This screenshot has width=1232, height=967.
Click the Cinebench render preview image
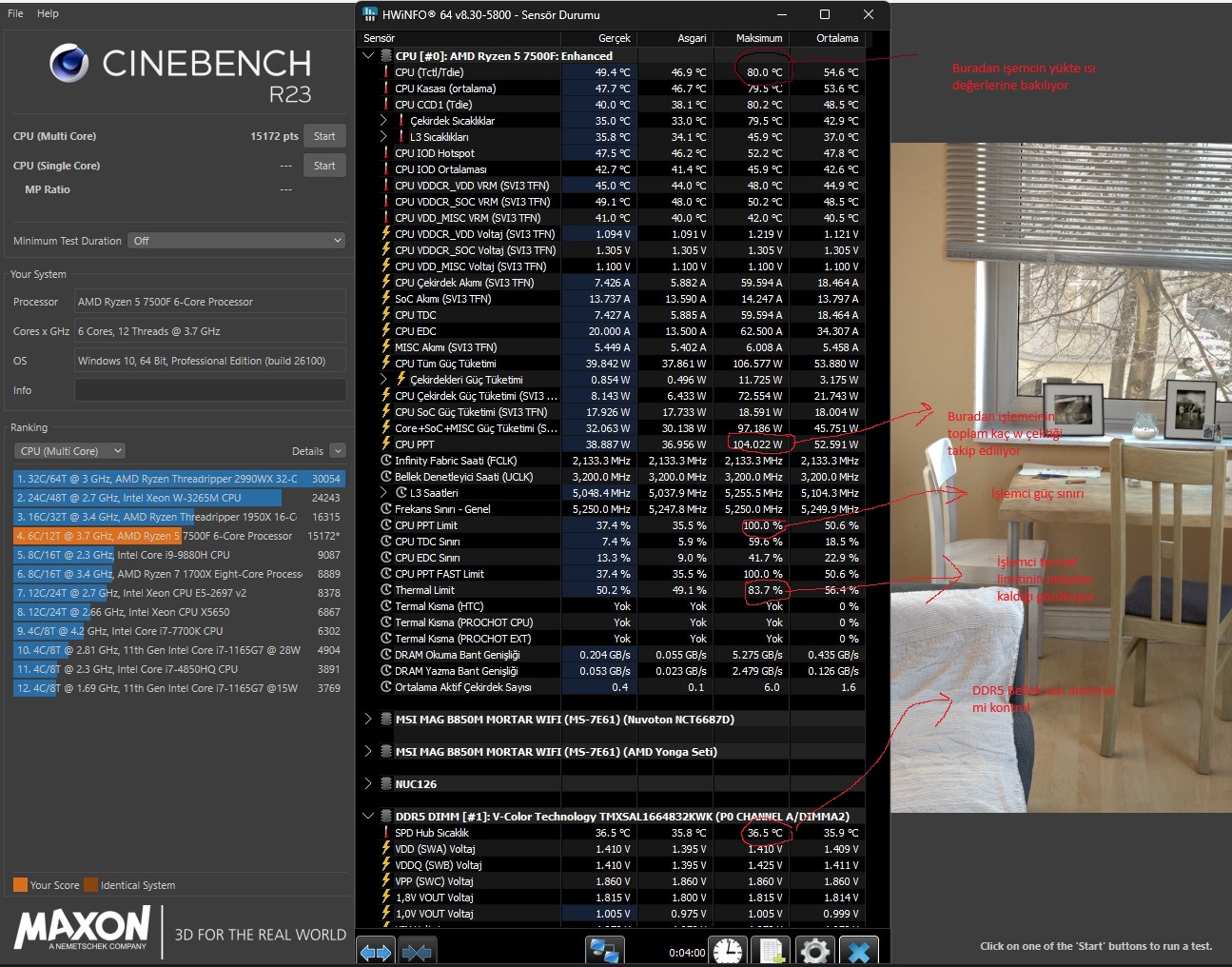point(1061,478)
